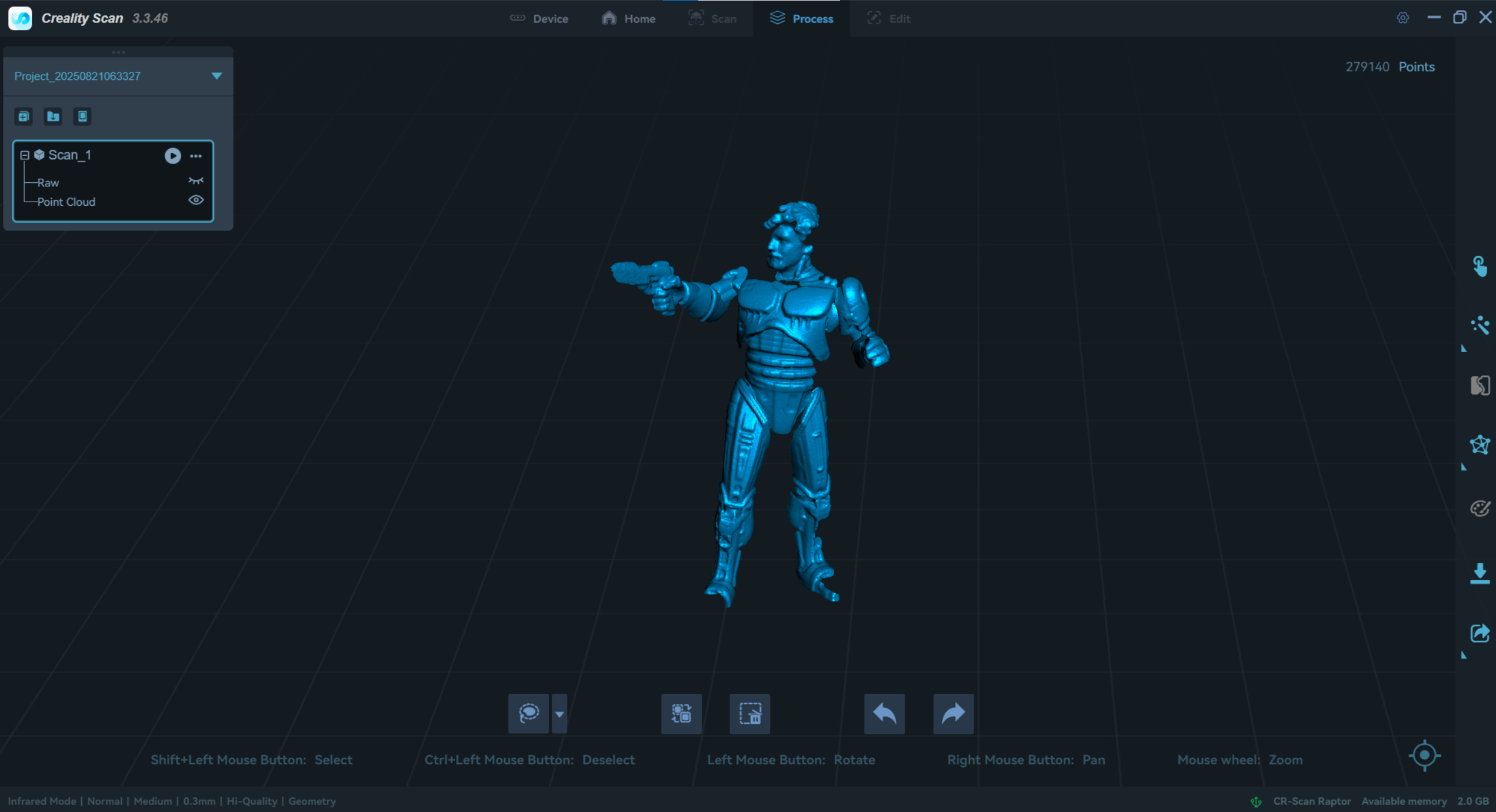The width and height of the screenshot is (1496, 812).
Task: Click the mesh generation icon in right sidebar
Action: pos(1480,445)
